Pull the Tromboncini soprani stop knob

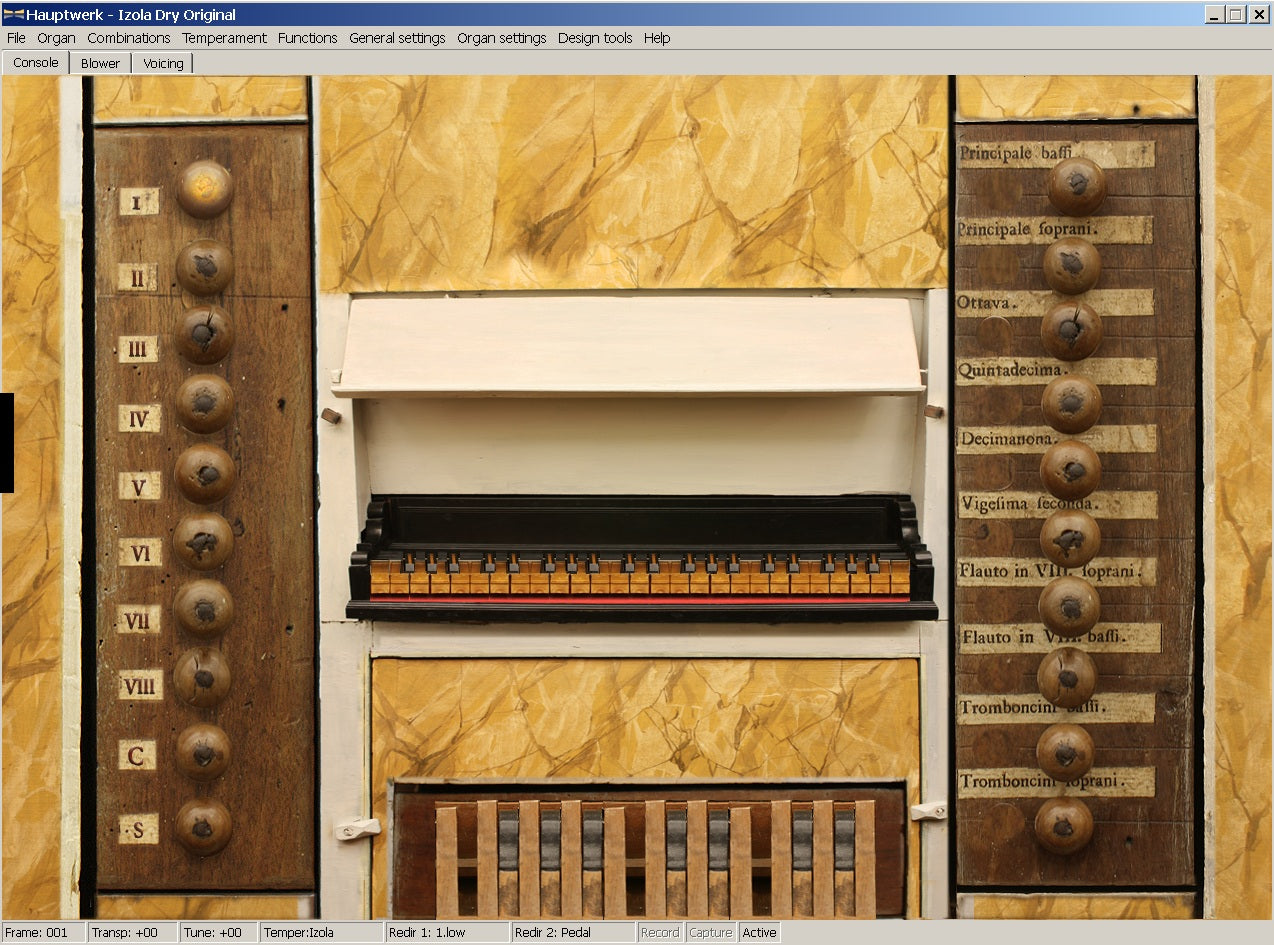[1064, 825]
